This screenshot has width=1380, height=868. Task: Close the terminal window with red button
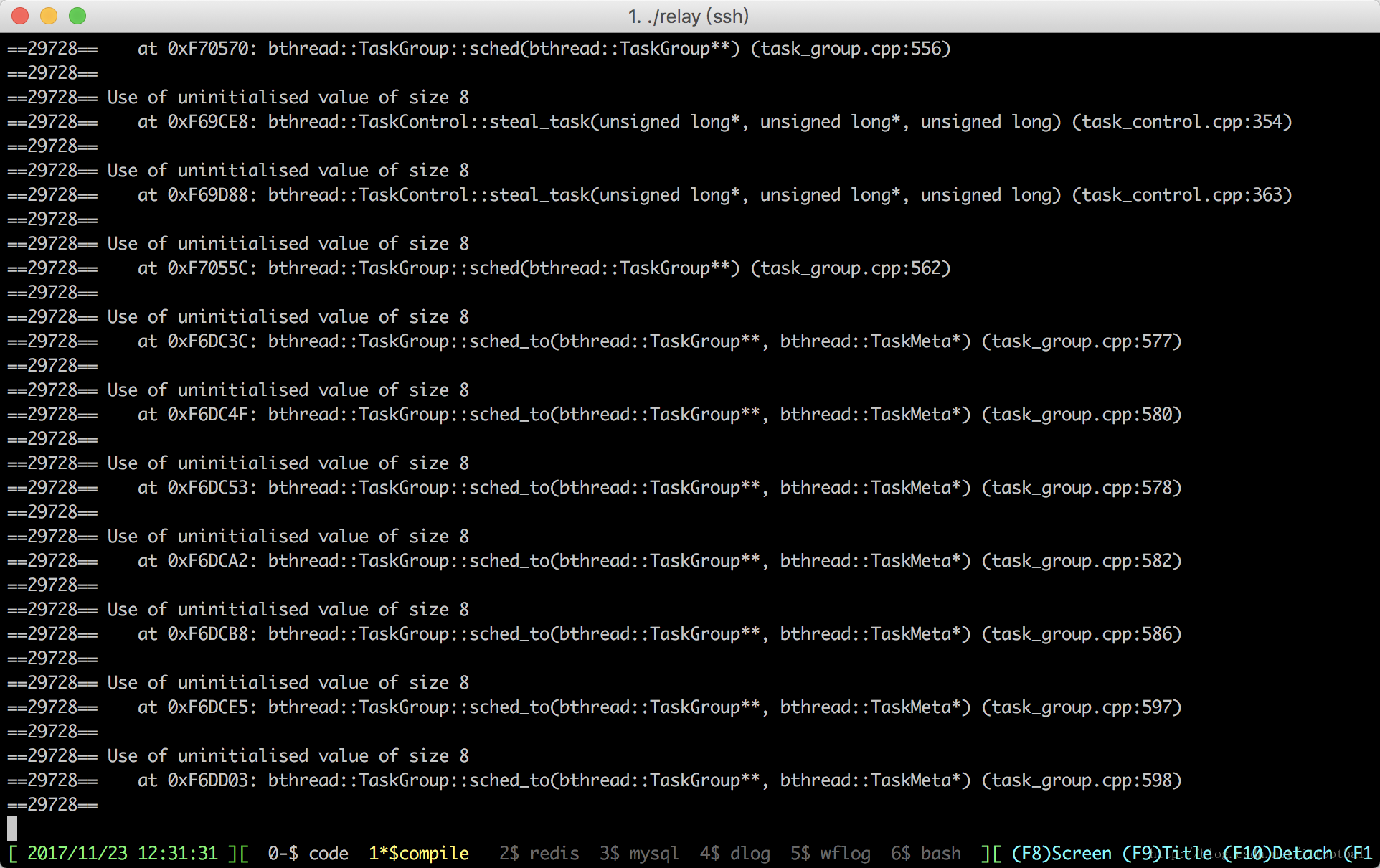click(20, 16)
